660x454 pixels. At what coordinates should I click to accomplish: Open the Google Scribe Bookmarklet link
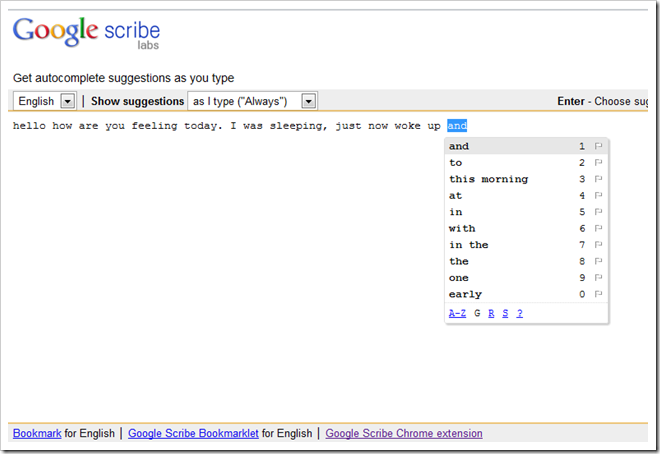point(193,433)
